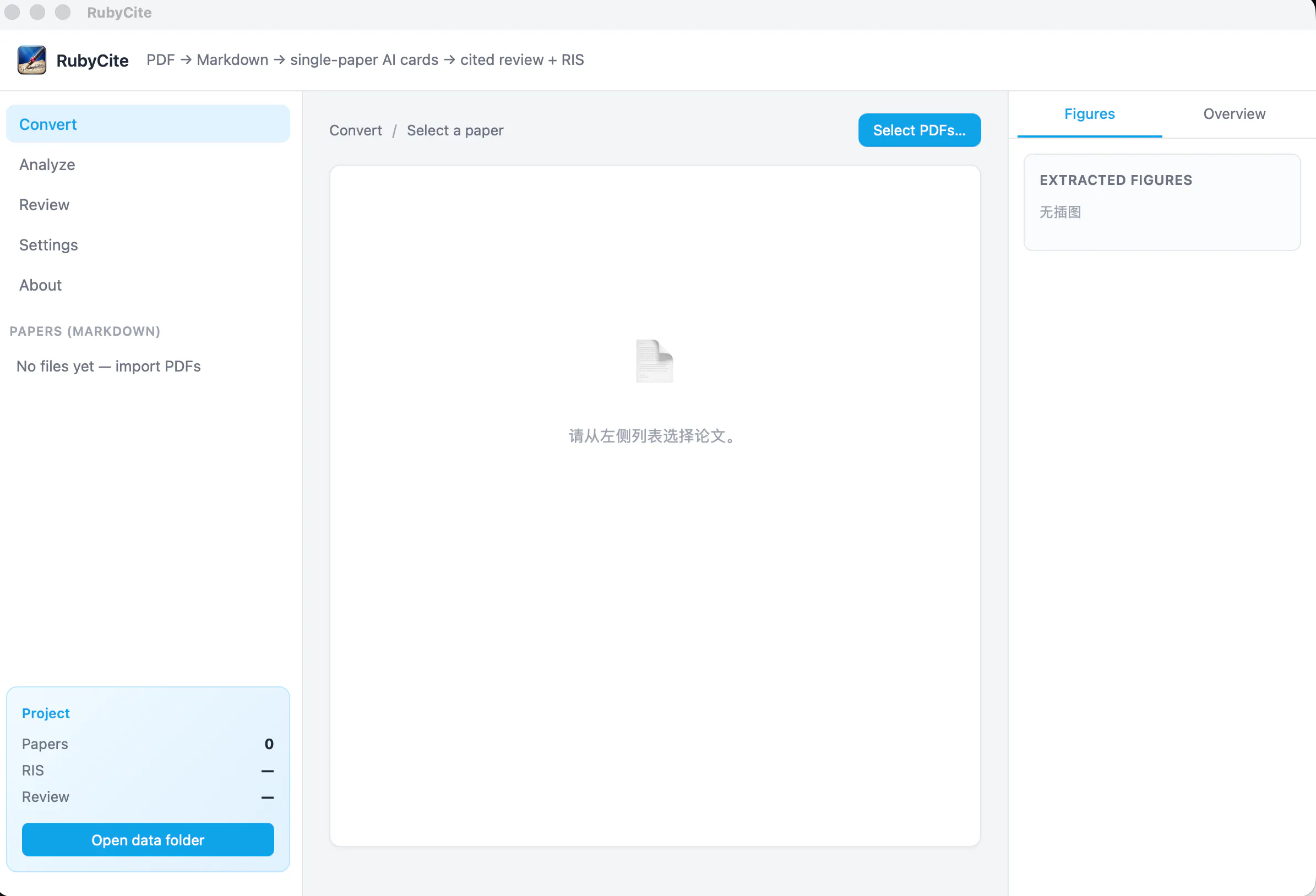Click the window minimize button
1316x896 pixels.
tap(37, 12)
